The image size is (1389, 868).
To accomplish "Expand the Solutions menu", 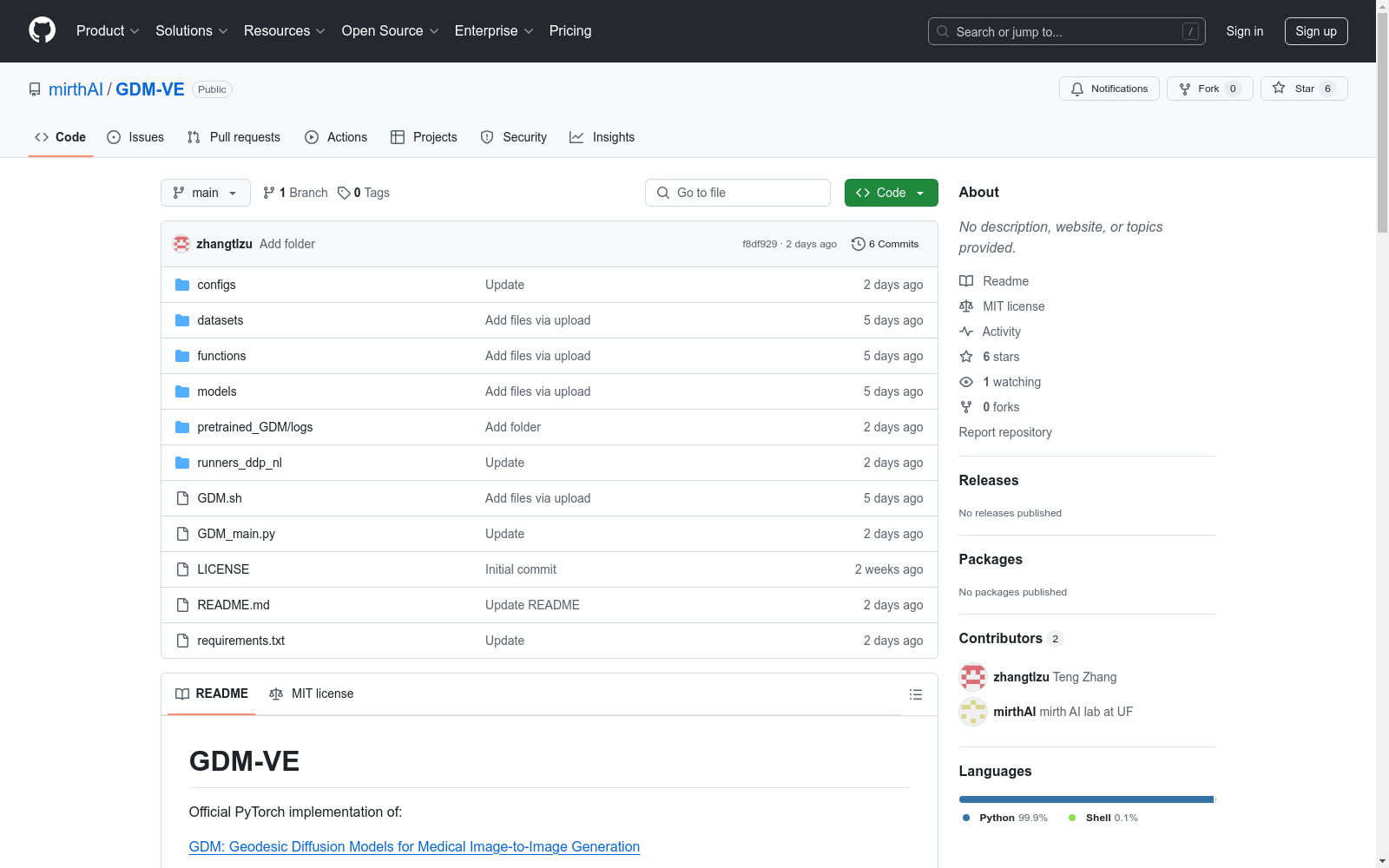I will click(x=192, y=31).
